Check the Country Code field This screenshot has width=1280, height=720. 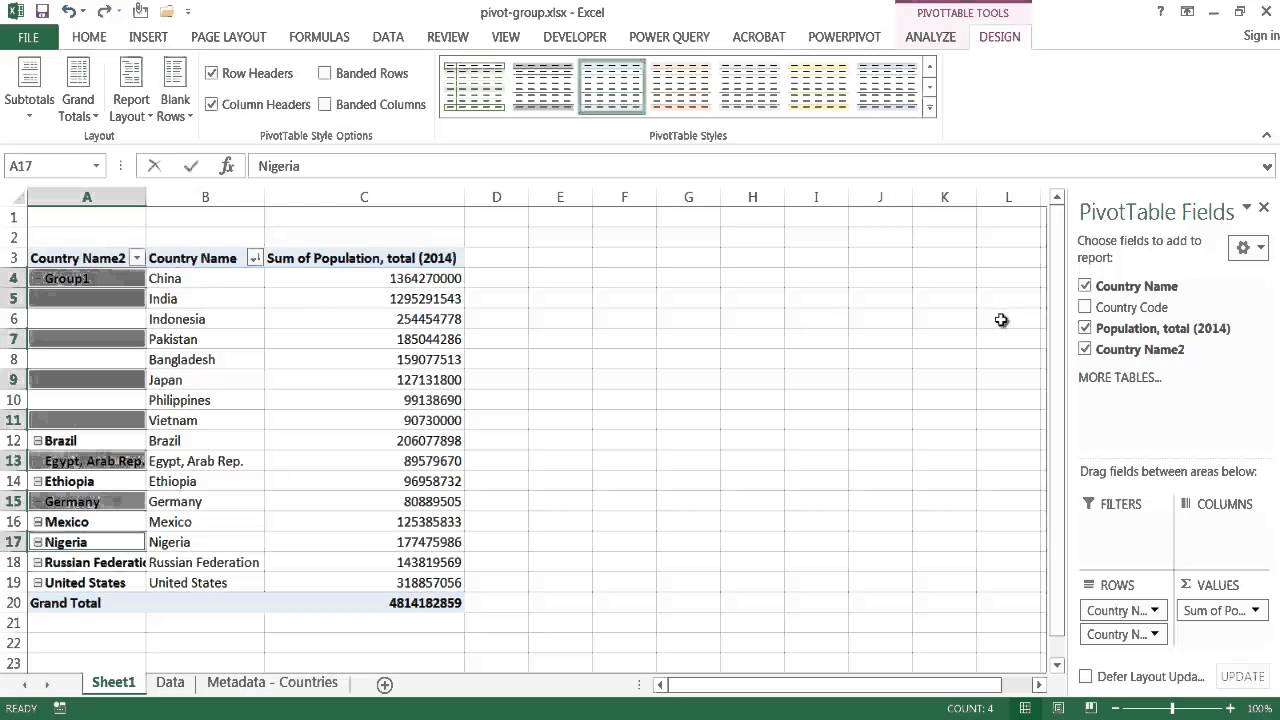point(1085,307)
